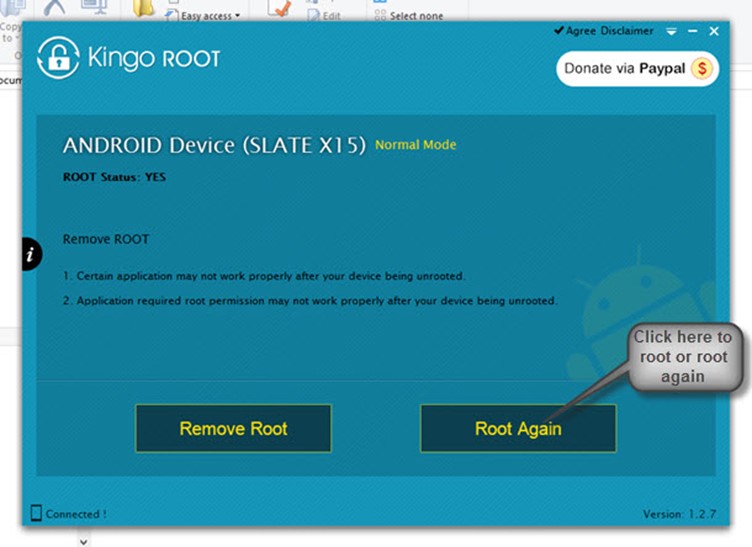Click warning line 1 about unrooted applications
Image resolution: width=752 pixels, height=547 pixels.
pos(264,276)
